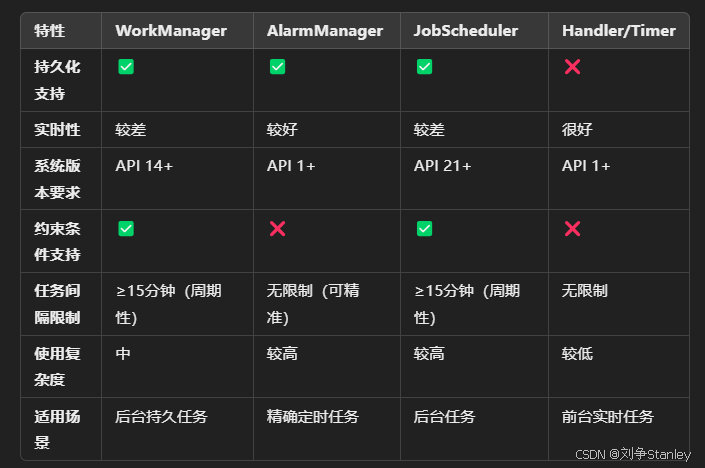Viewport: 705px width, 468px height.
Task: Click 较低 complexity for Handler/Timer
Action: [x=577, y=353]
